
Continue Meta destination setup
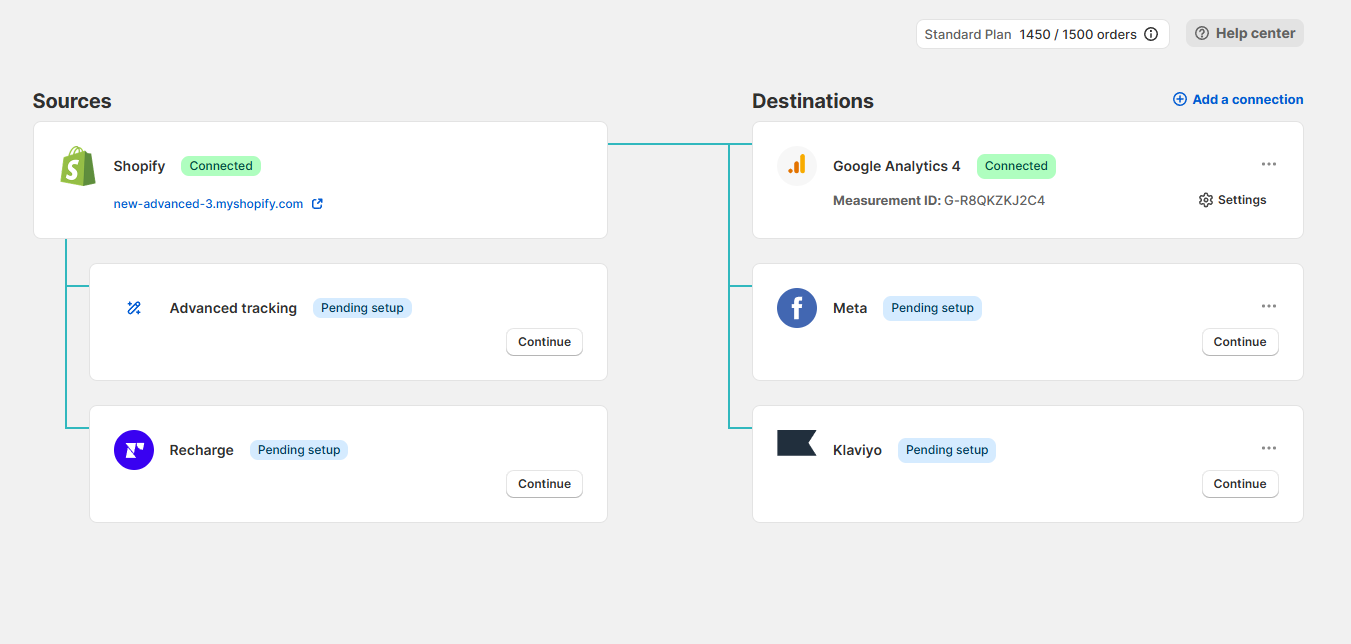pyautogui.click(x=1240, y=342)
